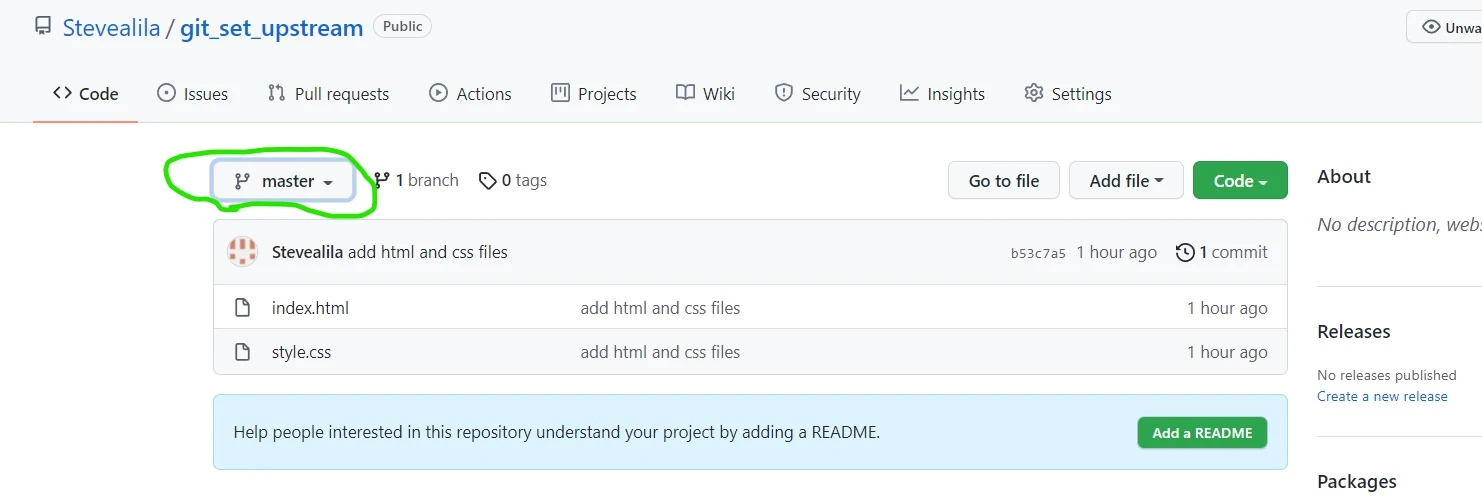Open the Security tab
The height and width of the screenshot is (498, 1482).
pos(817,94)
